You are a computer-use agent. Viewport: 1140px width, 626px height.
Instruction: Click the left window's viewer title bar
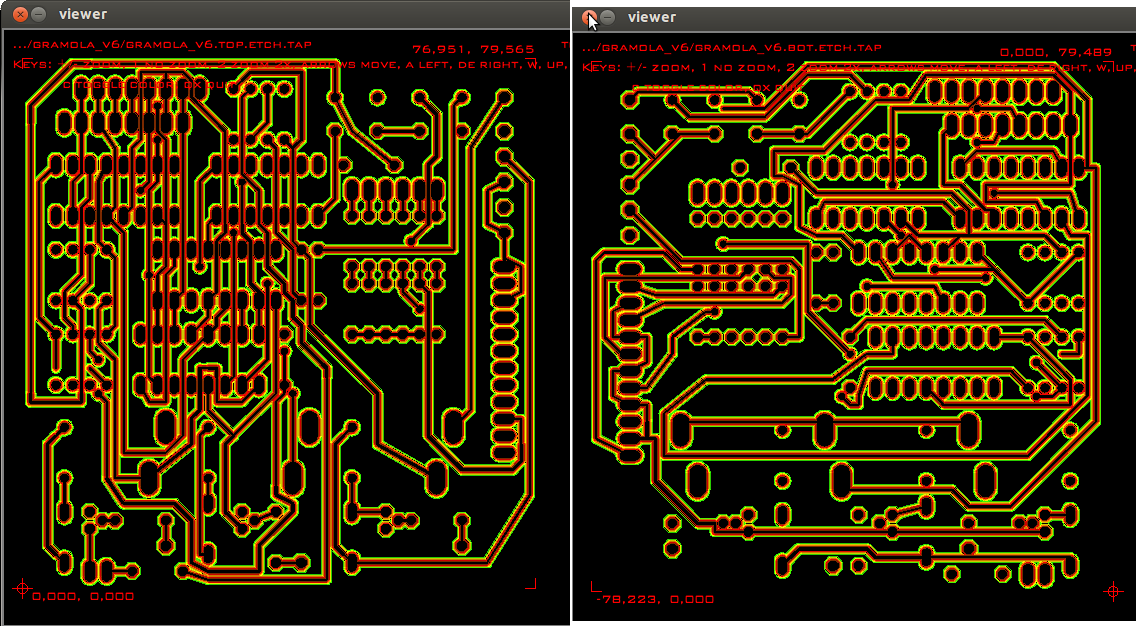pos(300,14)
